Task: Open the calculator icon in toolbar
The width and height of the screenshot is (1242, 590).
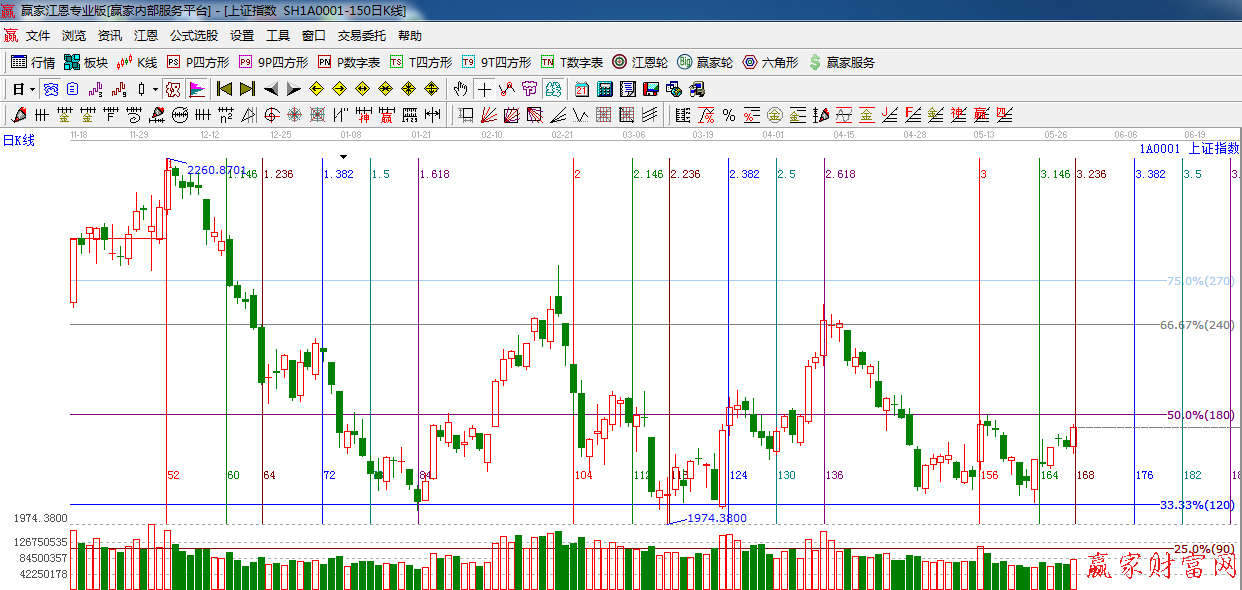Action: [x=604, y=89]
